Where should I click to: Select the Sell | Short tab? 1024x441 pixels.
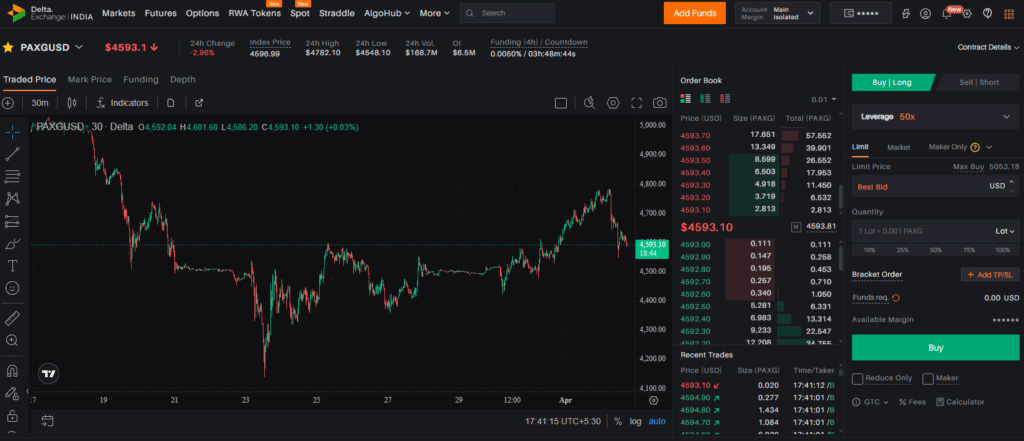point(979,82)
